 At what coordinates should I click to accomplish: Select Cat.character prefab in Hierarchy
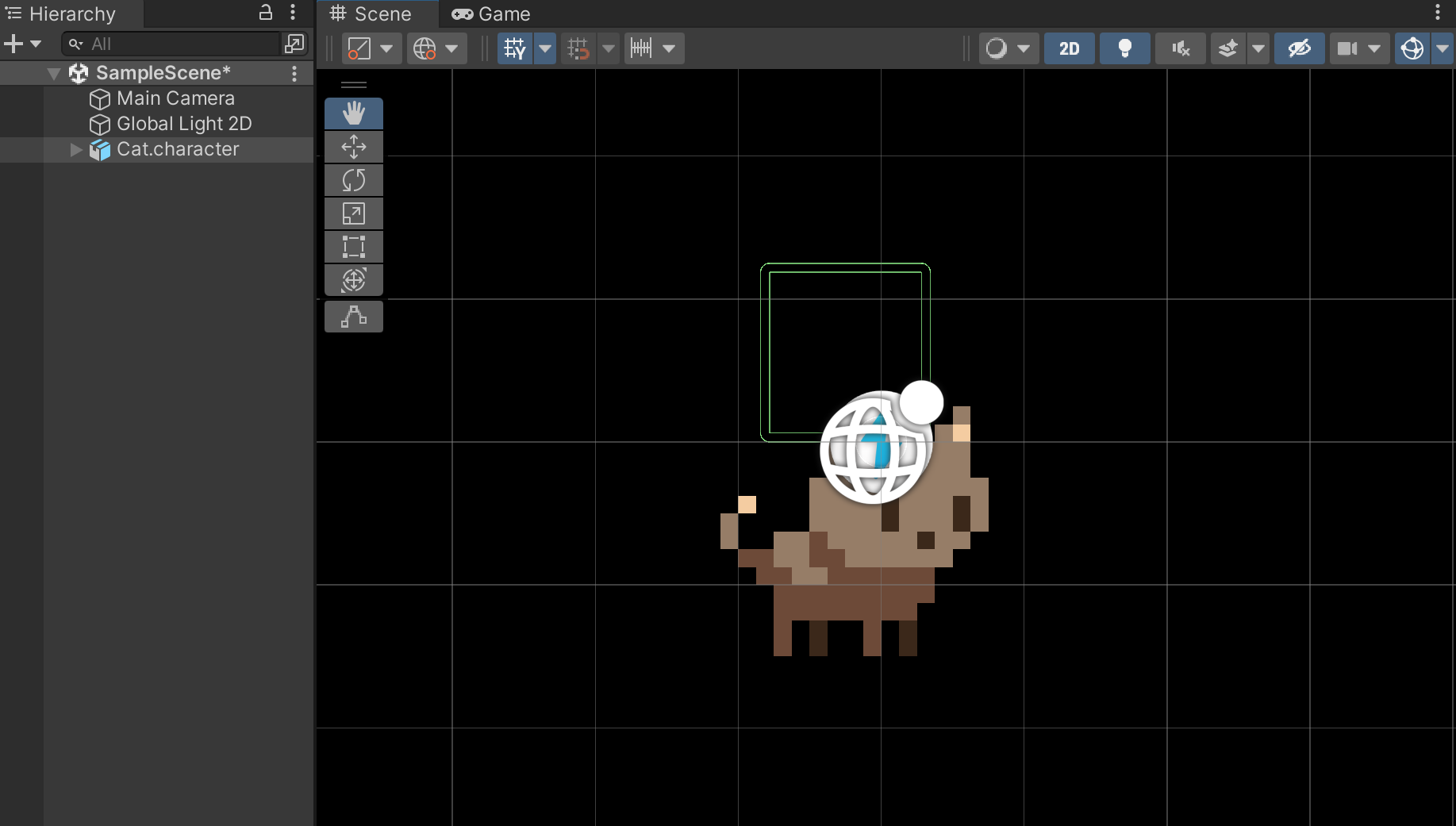[178, 149]
